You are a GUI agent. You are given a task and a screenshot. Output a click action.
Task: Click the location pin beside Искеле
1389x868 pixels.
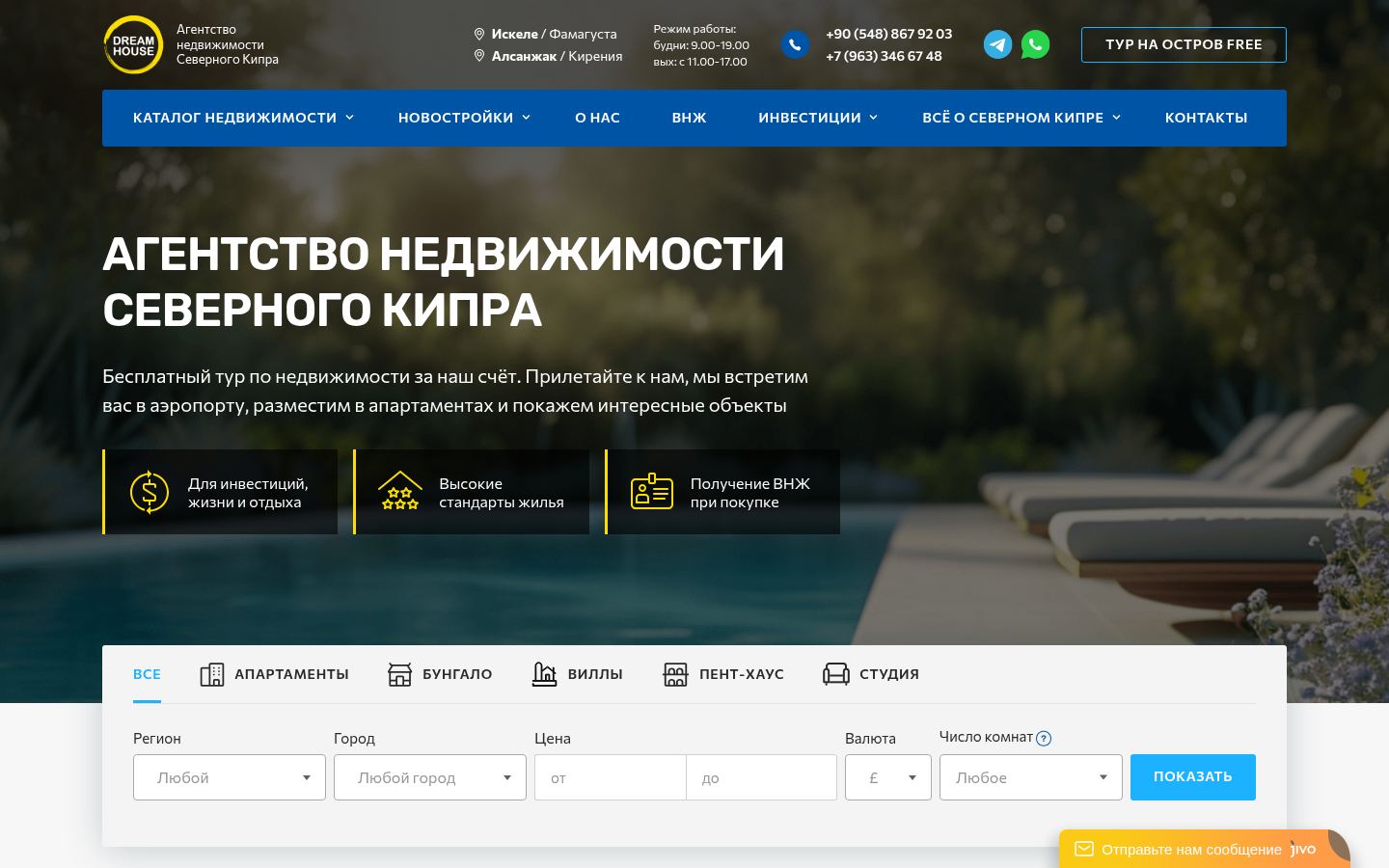(x=479, y=34)
